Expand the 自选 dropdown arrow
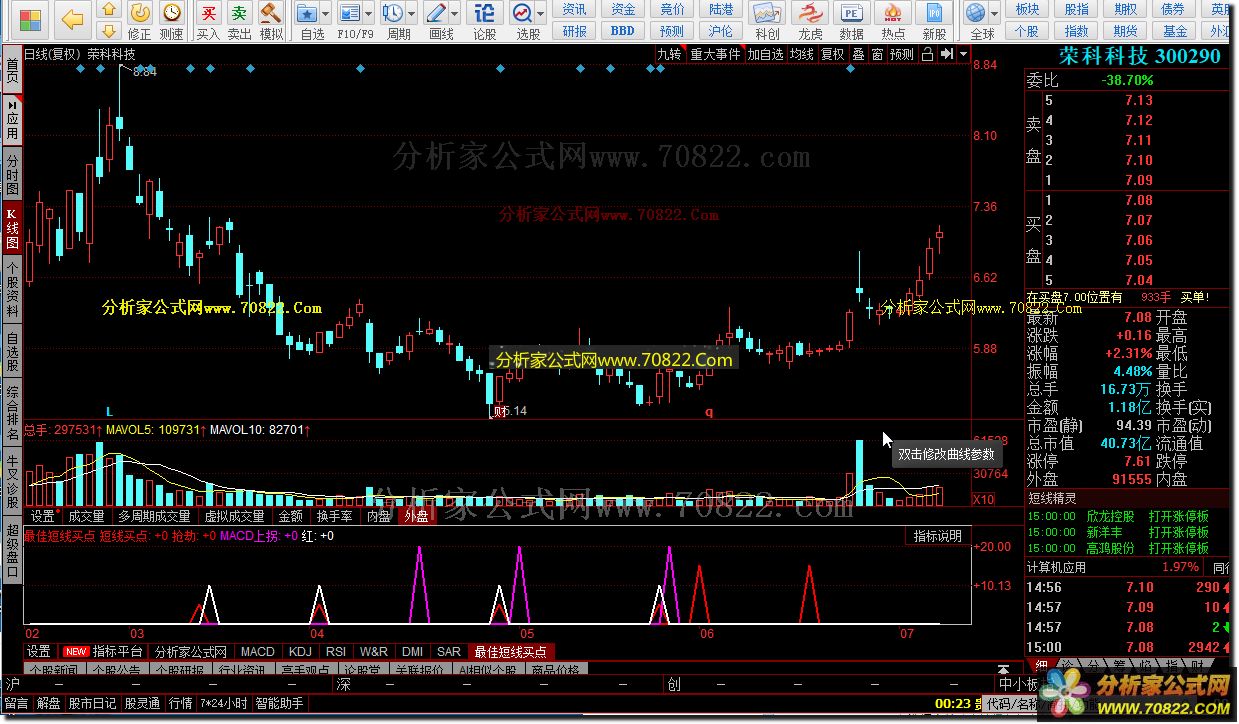This screenshot has width=1239, height=724. [x=325, y=14]
